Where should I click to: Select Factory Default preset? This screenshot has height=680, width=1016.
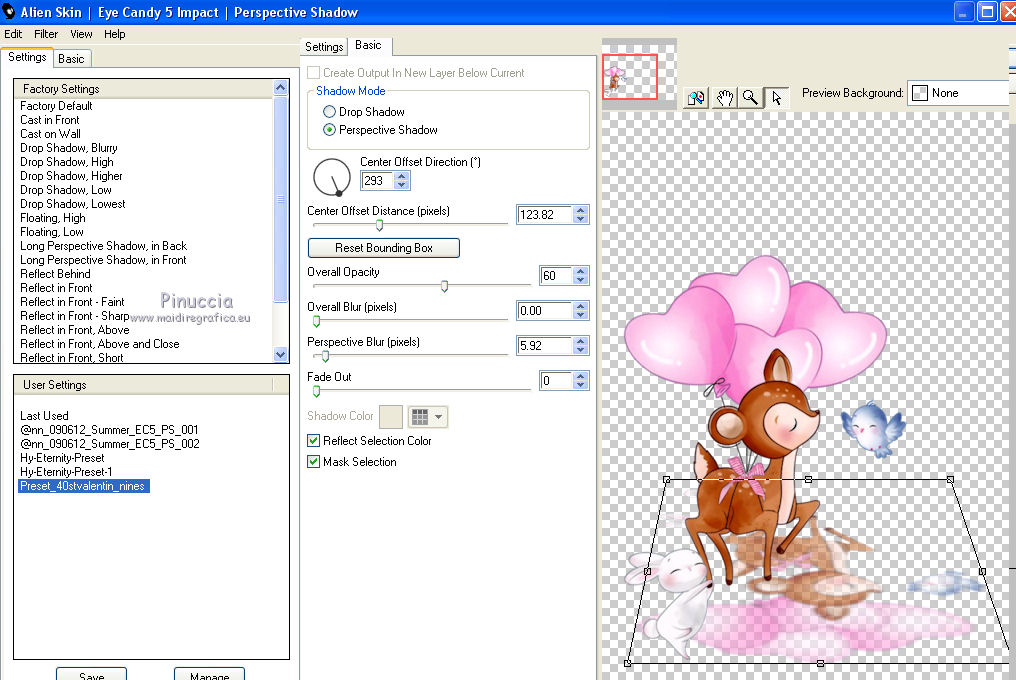coord(56,106)
